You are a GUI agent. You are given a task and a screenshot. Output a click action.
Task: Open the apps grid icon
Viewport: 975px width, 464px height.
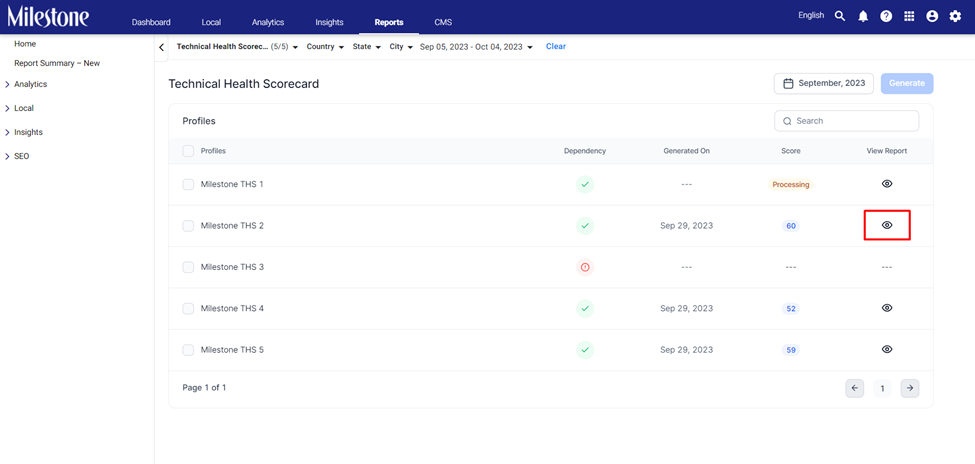[x=909, y=17]
